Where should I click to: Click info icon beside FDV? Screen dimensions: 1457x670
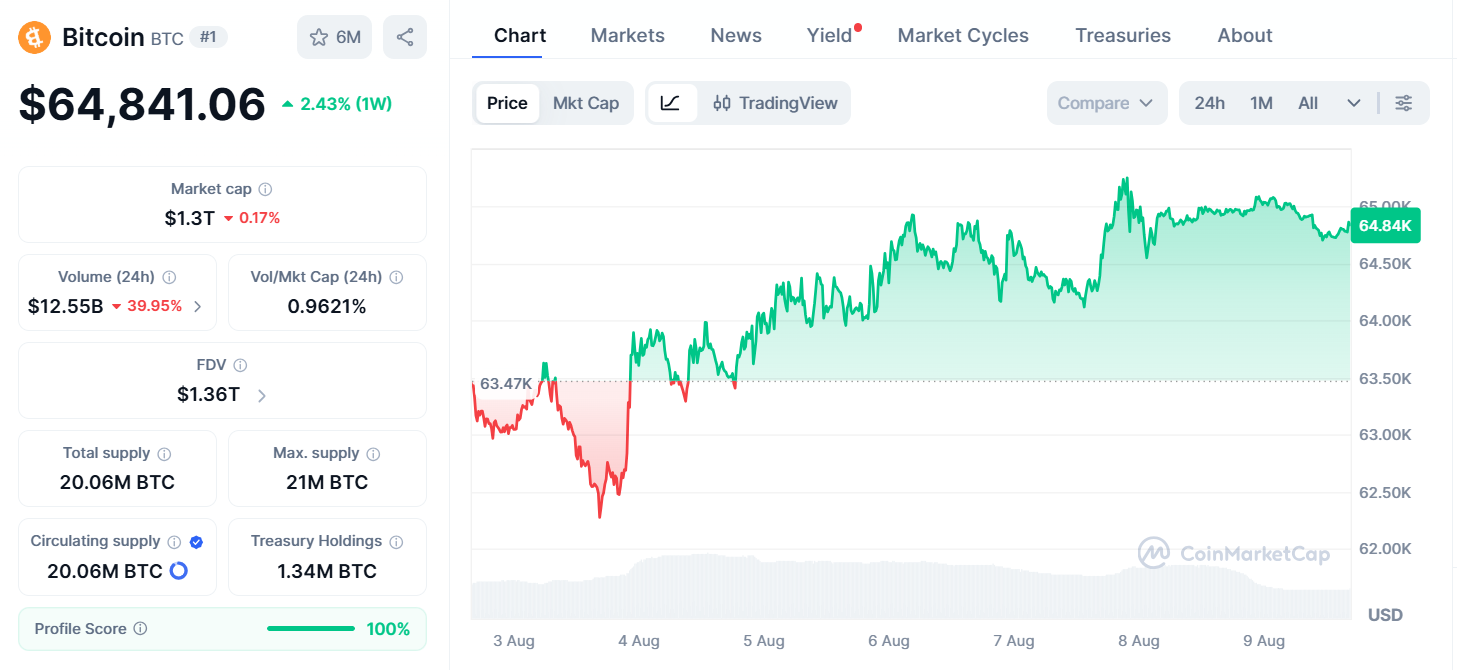(x=240, y=365)
